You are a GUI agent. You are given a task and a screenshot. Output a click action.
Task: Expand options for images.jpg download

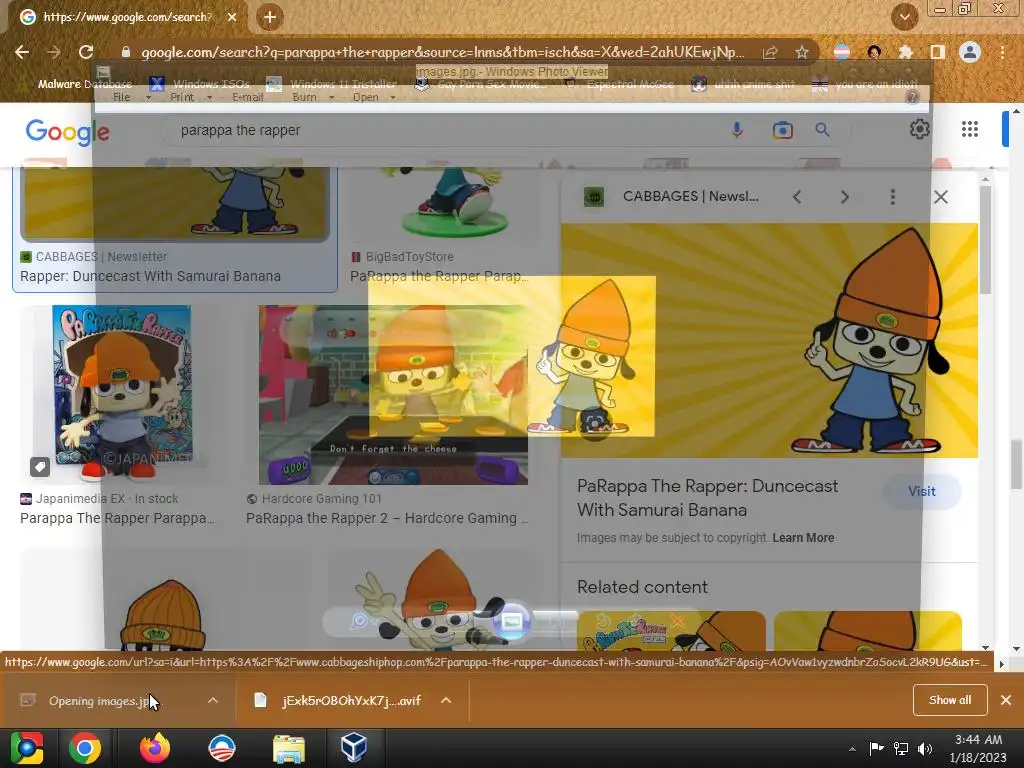213,700
